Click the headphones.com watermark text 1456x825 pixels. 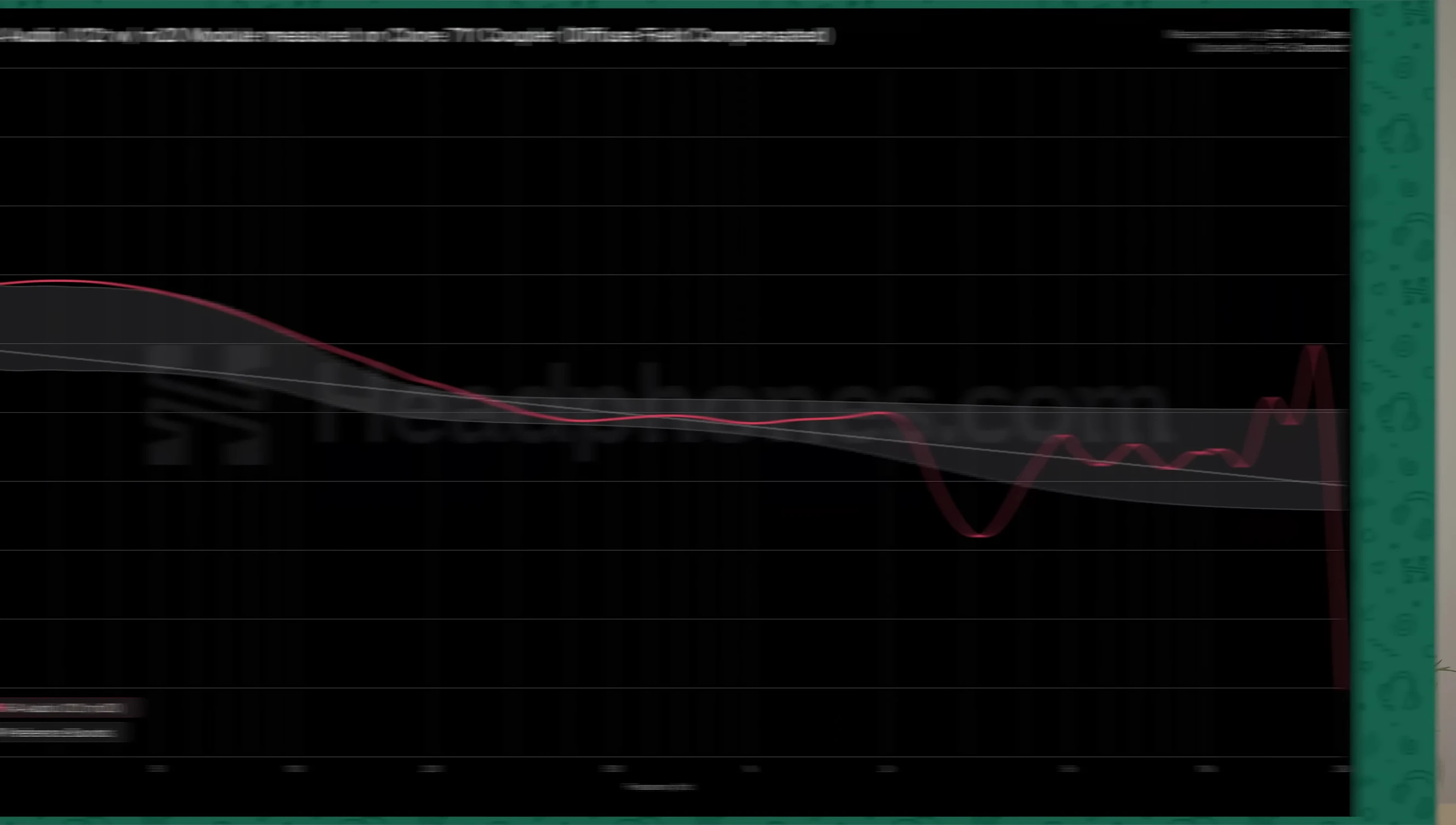(x=742, y=411)
